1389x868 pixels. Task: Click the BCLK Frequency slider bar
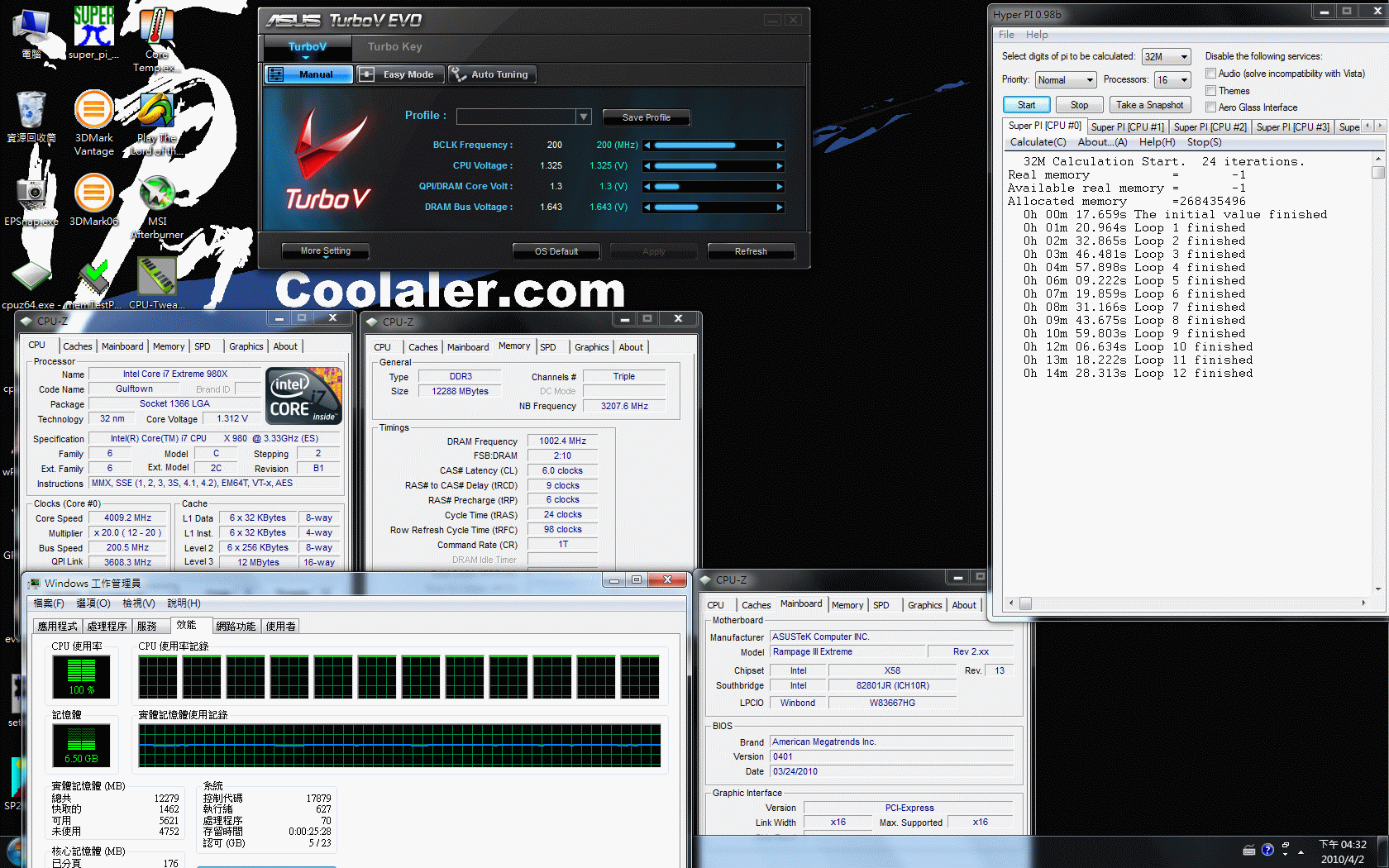click(714, 145)
